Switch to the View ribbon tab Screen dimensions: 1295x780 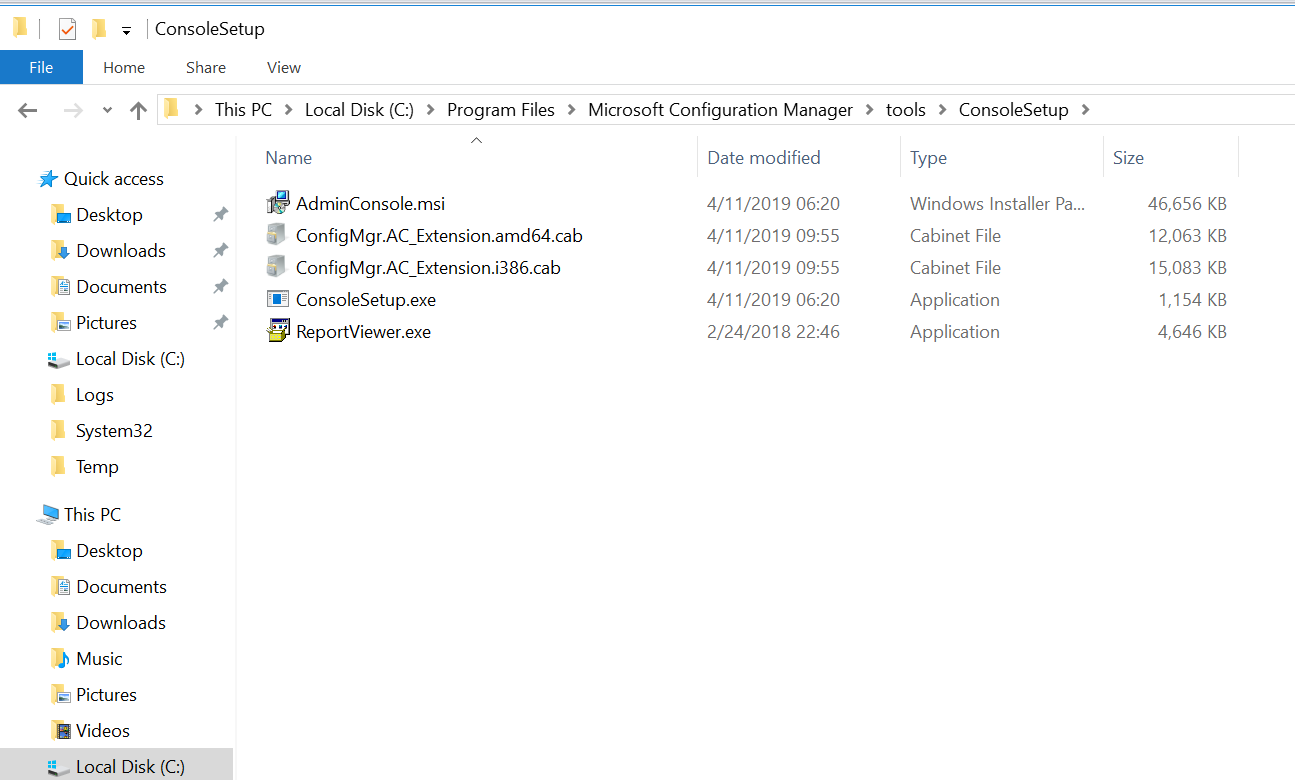pos(284,67)
